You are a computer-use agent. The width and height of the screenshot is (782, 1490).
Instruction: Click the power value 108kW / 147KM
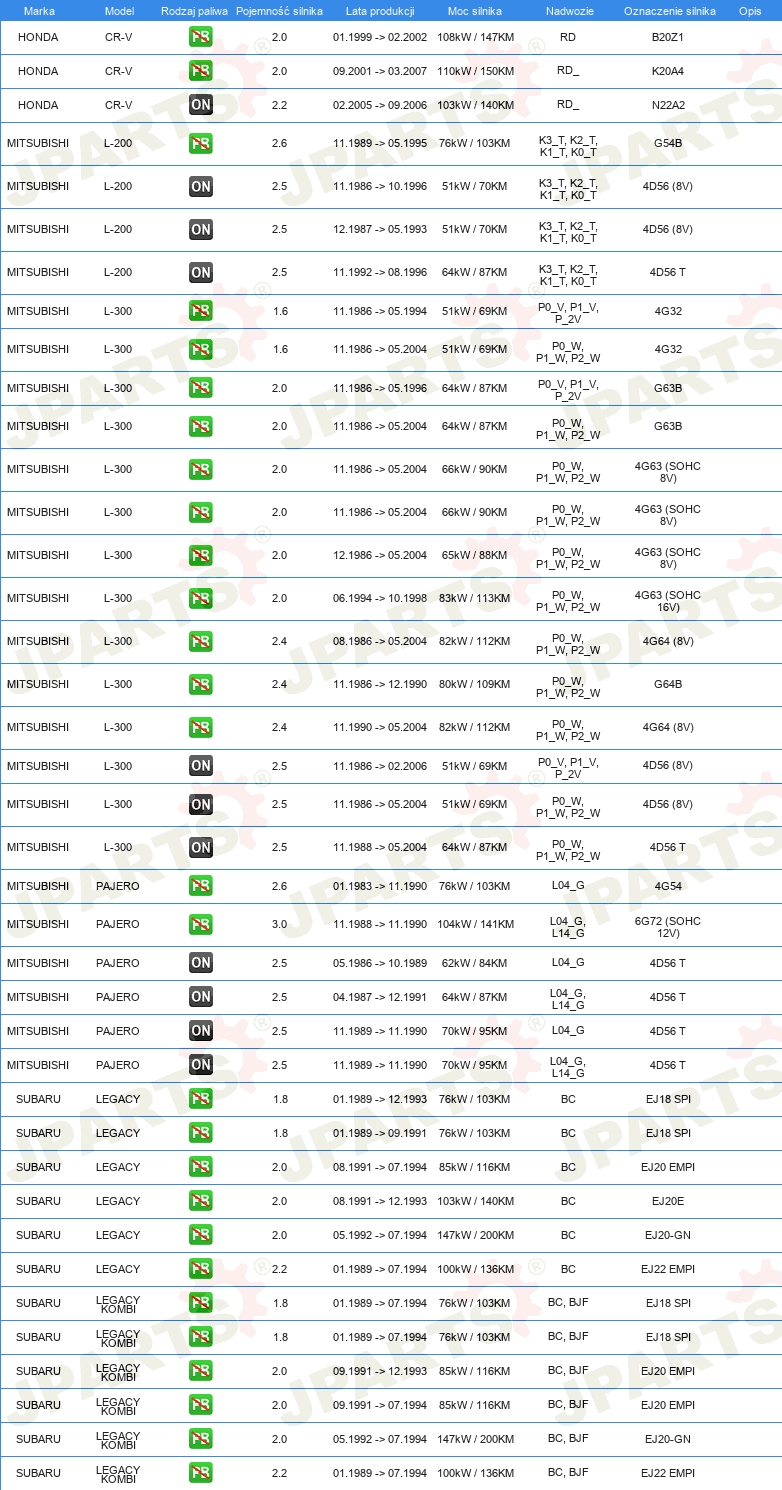(x=476, y=37)
